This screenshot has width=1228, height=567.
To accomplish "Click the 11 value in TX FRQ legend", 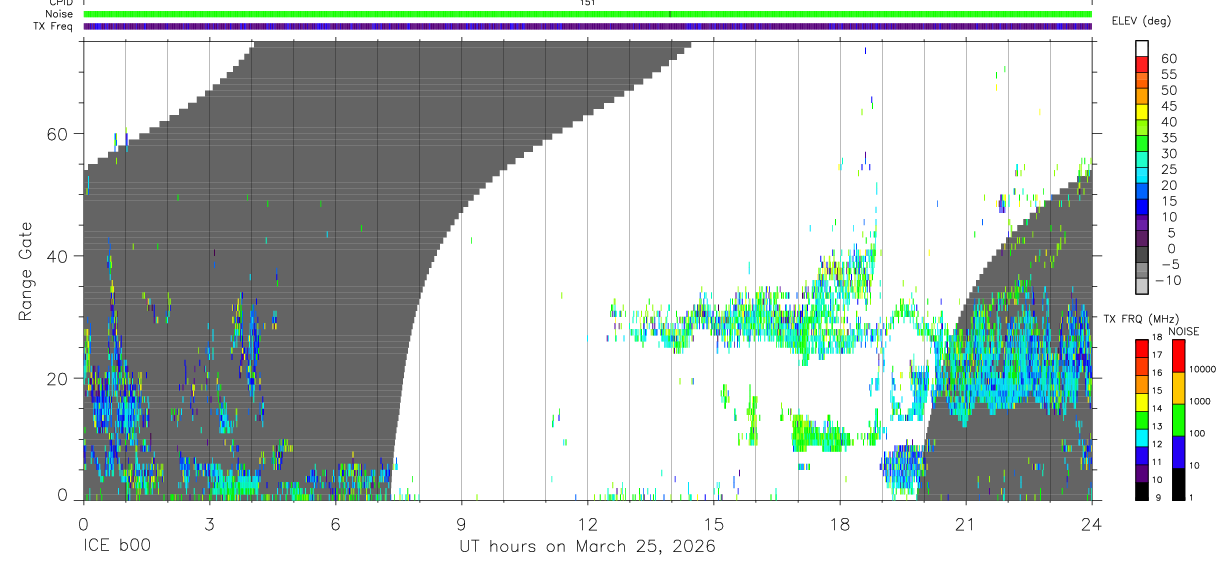I will point(1158,462).
